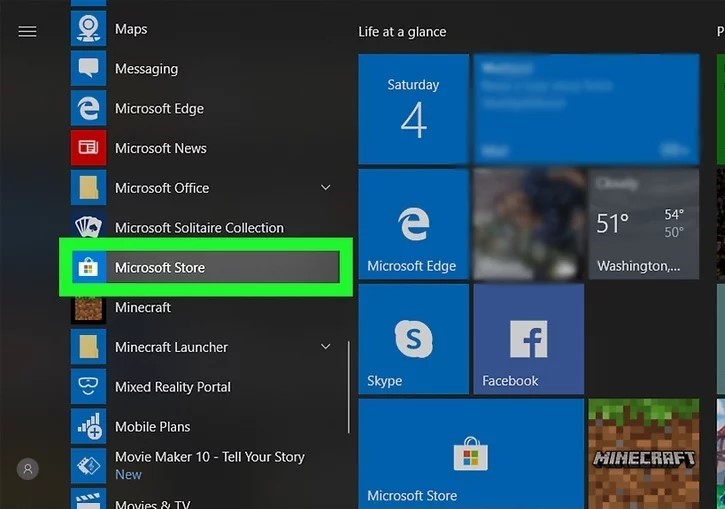The width and height of the screenshot is (725, 509).
Task: Open the Microsoft Store tile
Action: tap(471, 454)
